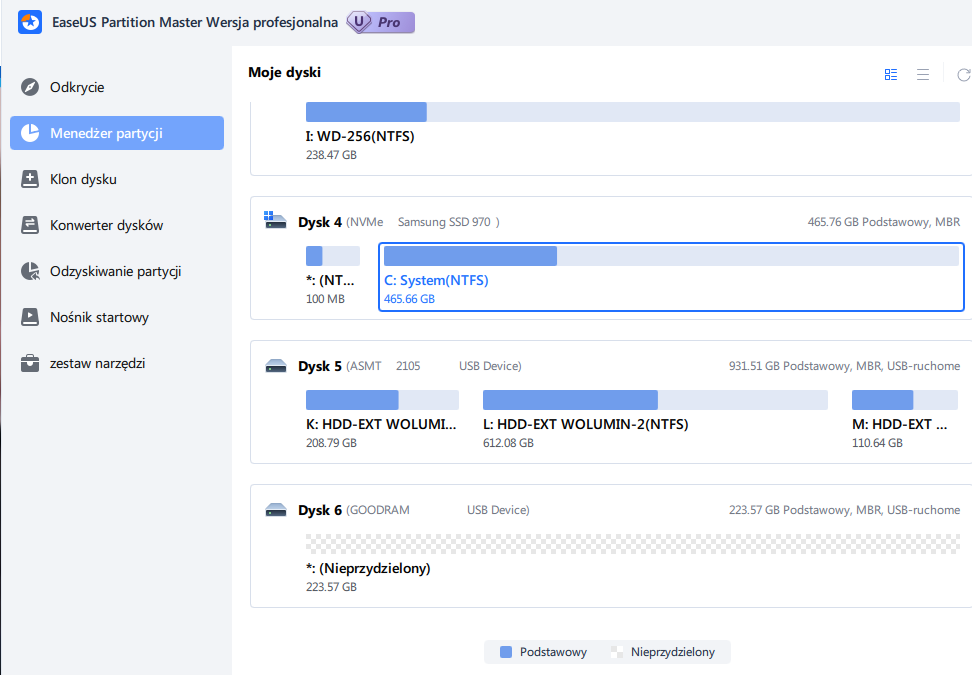972x675 pixels.
Task: Click the Odkrycie compass icon
Action: [30, 87]
